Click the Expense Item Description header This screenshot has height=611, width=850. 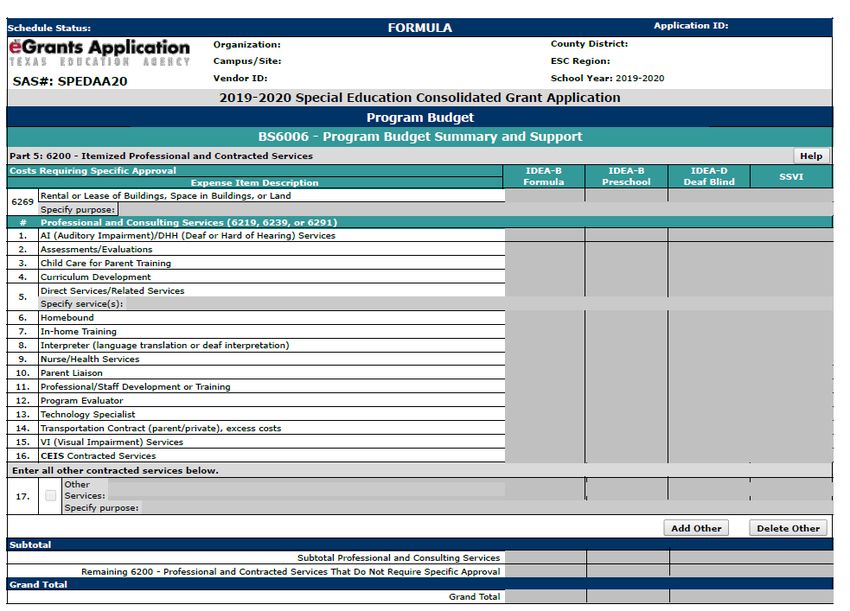[255, 183]
